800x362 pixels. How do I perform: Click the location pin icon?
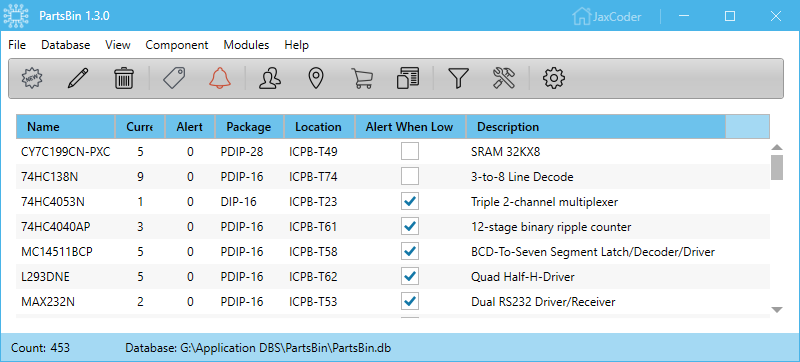tap(316, 79)
